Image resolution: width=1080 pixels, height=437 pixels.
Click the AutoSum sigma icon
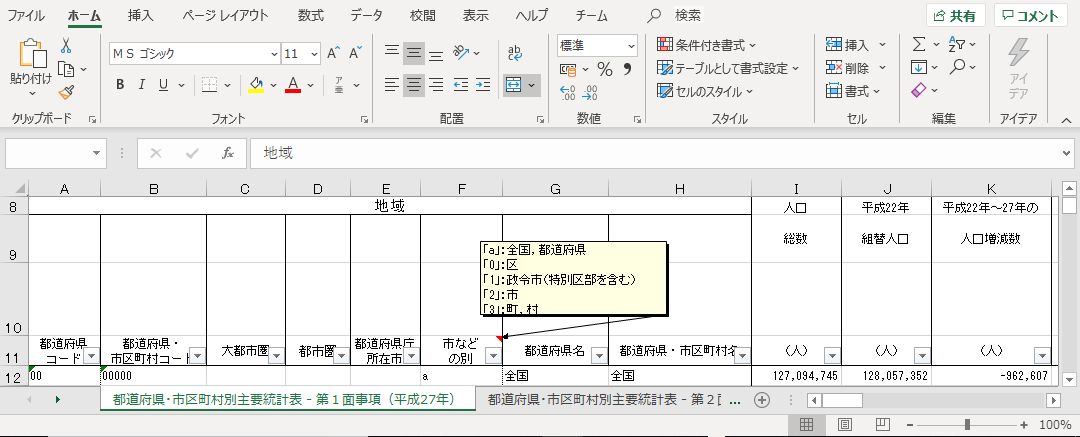tap(918, 44)
